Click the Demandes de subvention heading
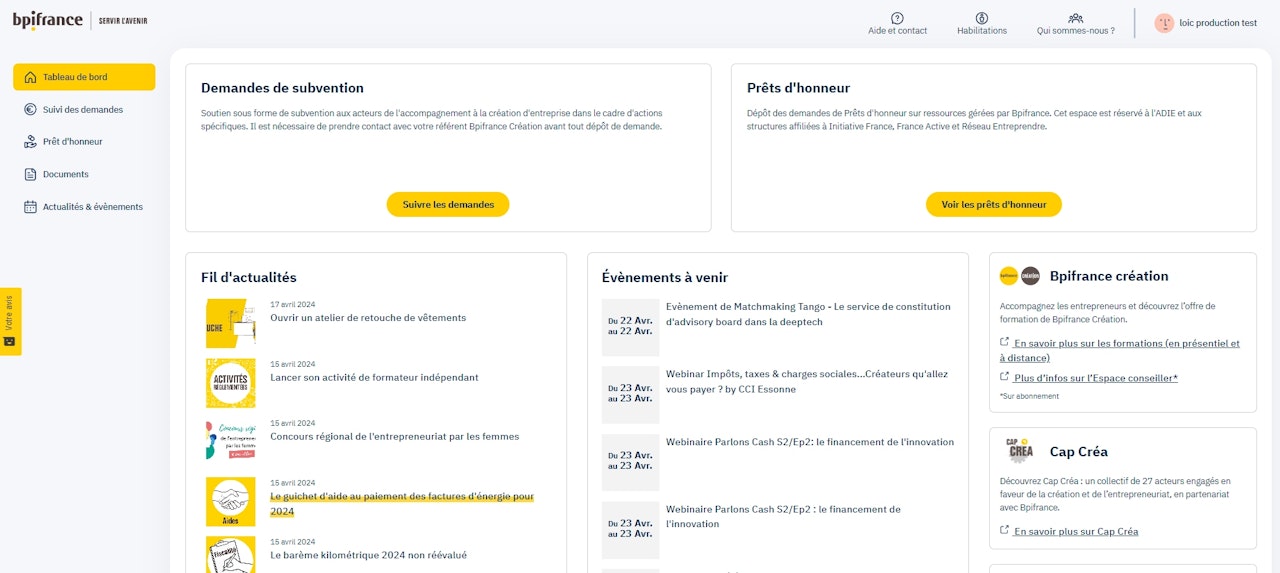Viewport: 1280px width, 573px height. tap(282, 88)
